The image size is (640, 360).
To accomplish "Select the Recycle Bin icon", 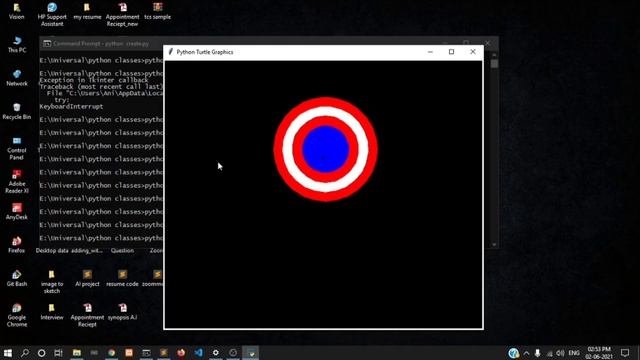I will [x=17, y=111].
